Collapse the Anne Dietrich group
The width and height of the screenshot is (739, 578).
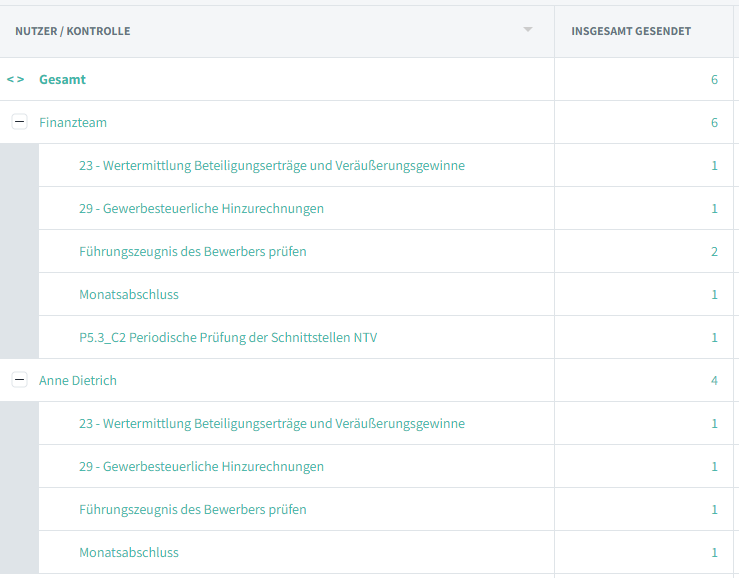pos(19,380)
